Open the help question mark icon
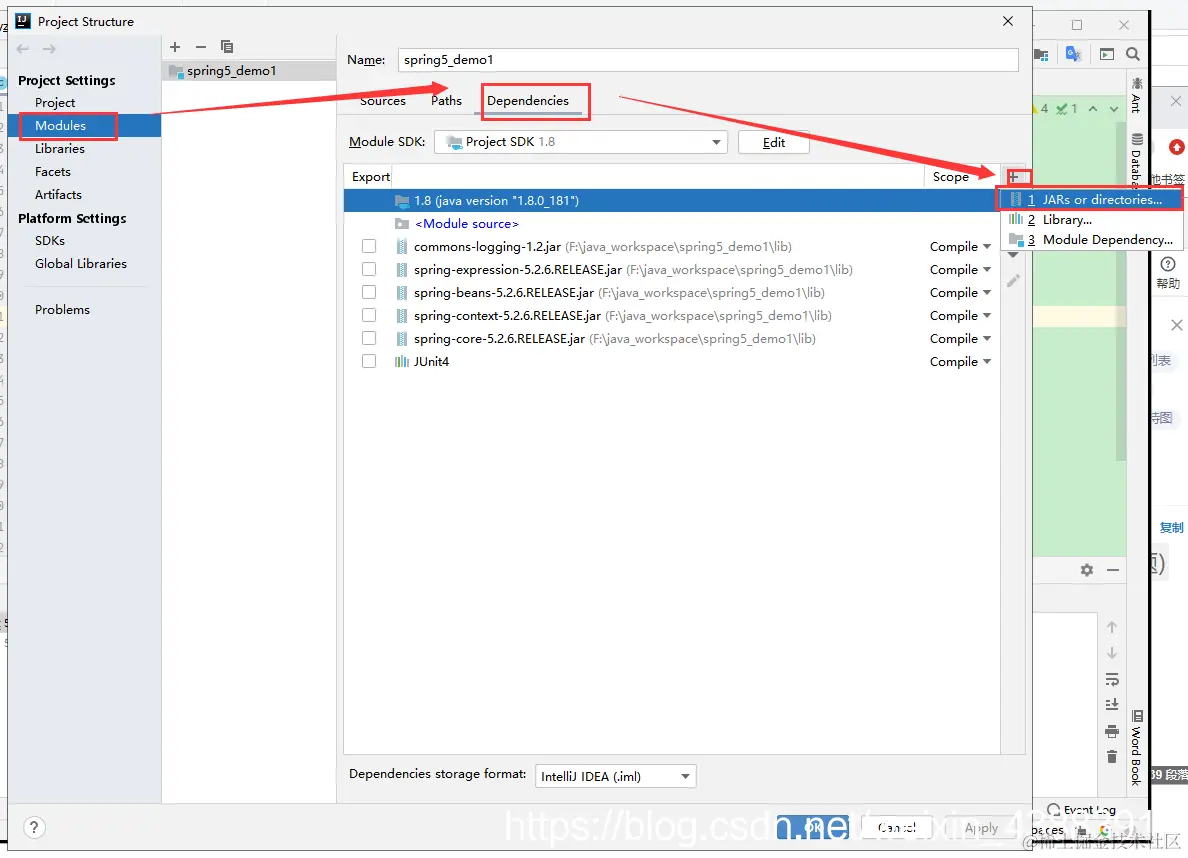1188x858 pixels. (x=1168, y=265)
